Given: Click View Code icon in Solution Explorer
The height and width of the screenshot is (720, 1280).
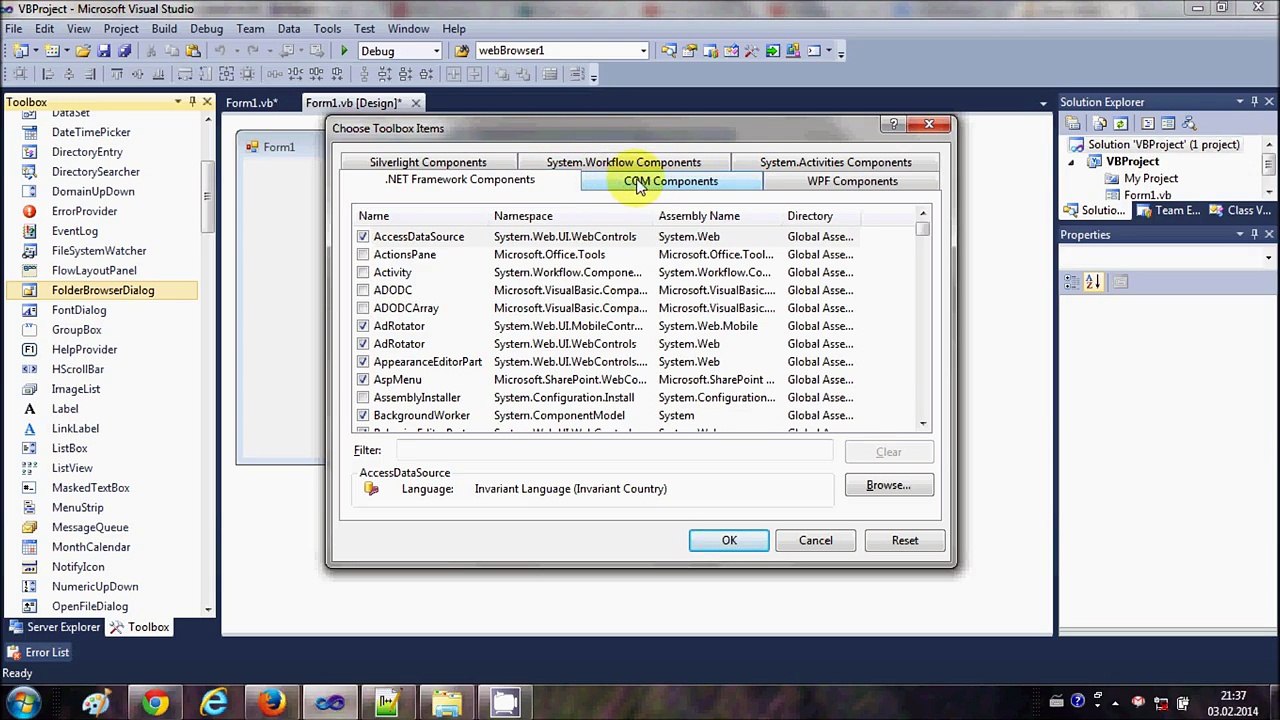Looking at the screenshot, I should tap(1148, 124).
